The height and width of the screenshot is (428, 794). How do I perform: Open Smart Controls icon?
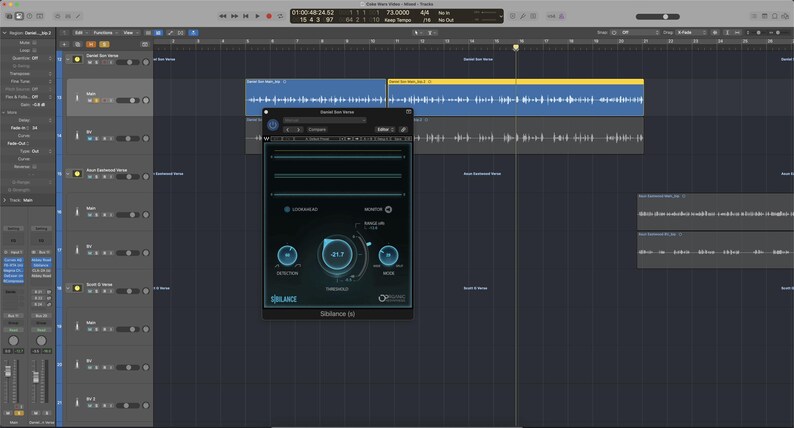click(57, 16)
